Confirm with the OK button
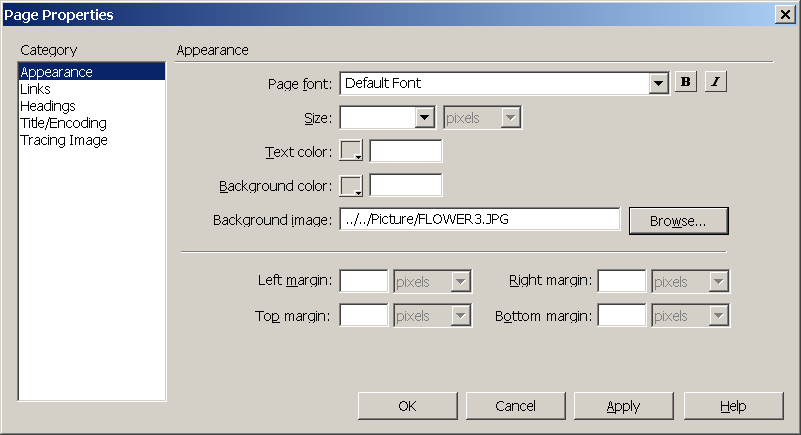 [x=408, y=406]
